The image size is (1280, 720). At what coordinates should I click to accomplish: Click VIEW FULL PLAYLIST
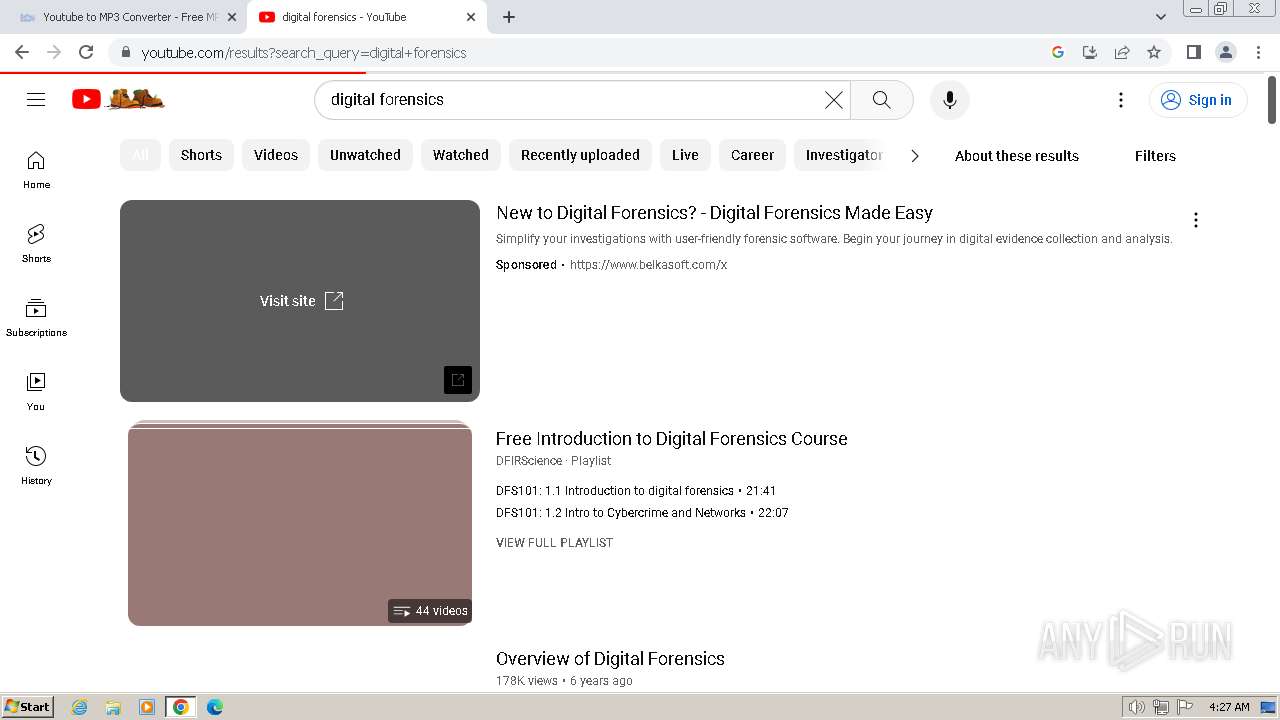[554, 543]
